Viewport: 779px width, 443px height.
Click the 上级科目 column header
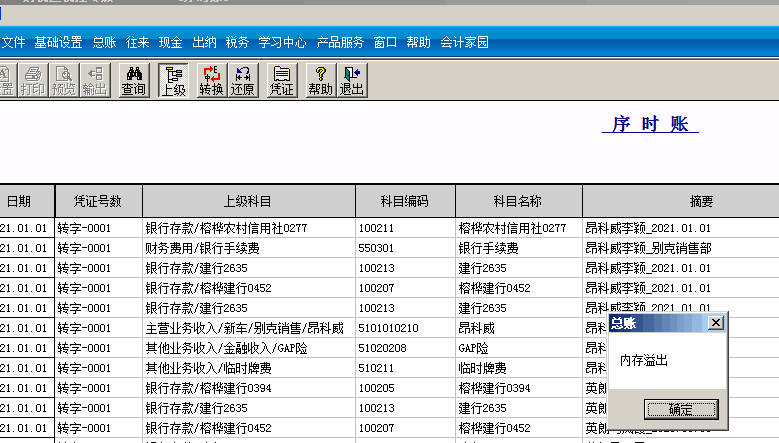pyautogui.click(x=248, y=201)
